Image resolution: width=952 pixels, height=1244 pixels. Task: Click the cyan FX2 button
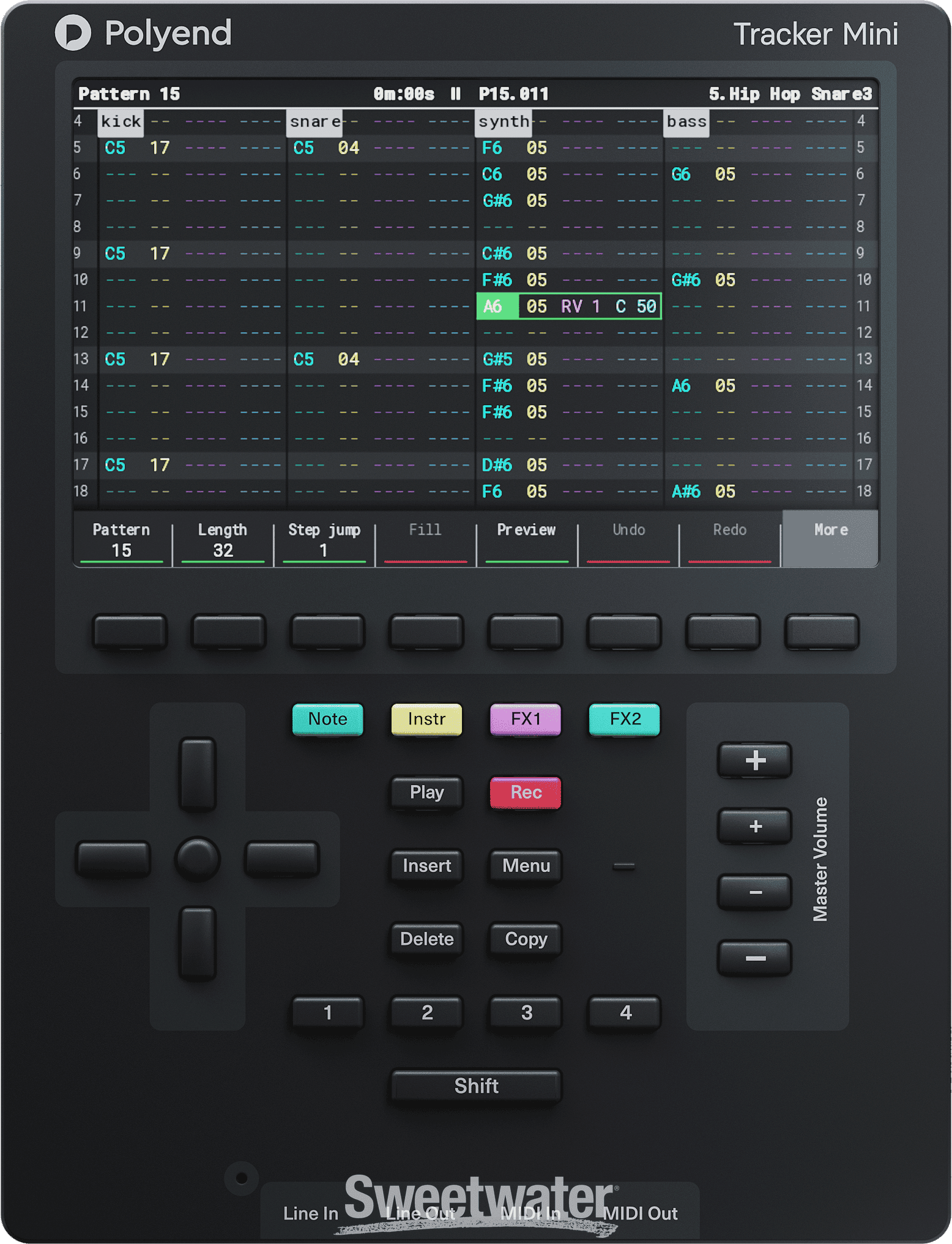[x=625, y=719]
